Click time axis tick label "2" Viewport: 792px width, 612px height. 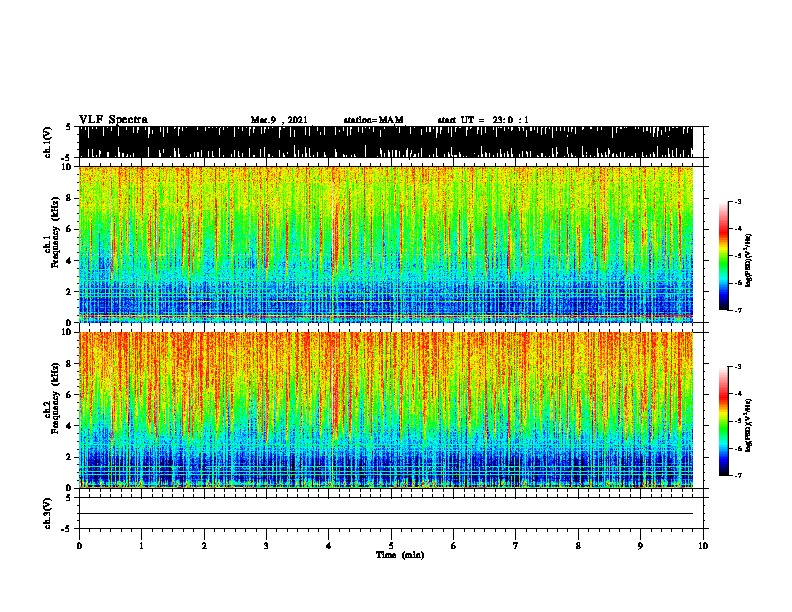[204, 546]
